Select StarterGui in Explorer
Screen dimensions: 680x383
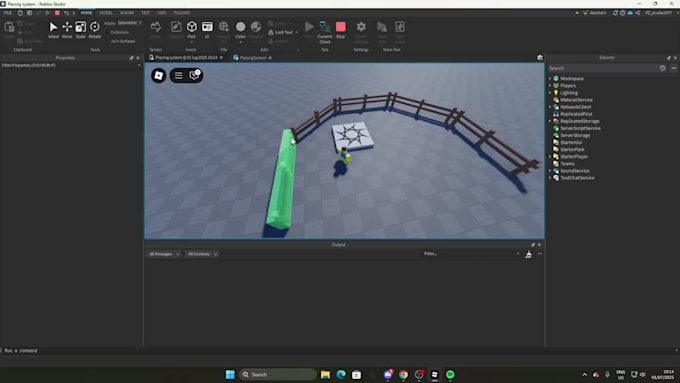(571, 142)
